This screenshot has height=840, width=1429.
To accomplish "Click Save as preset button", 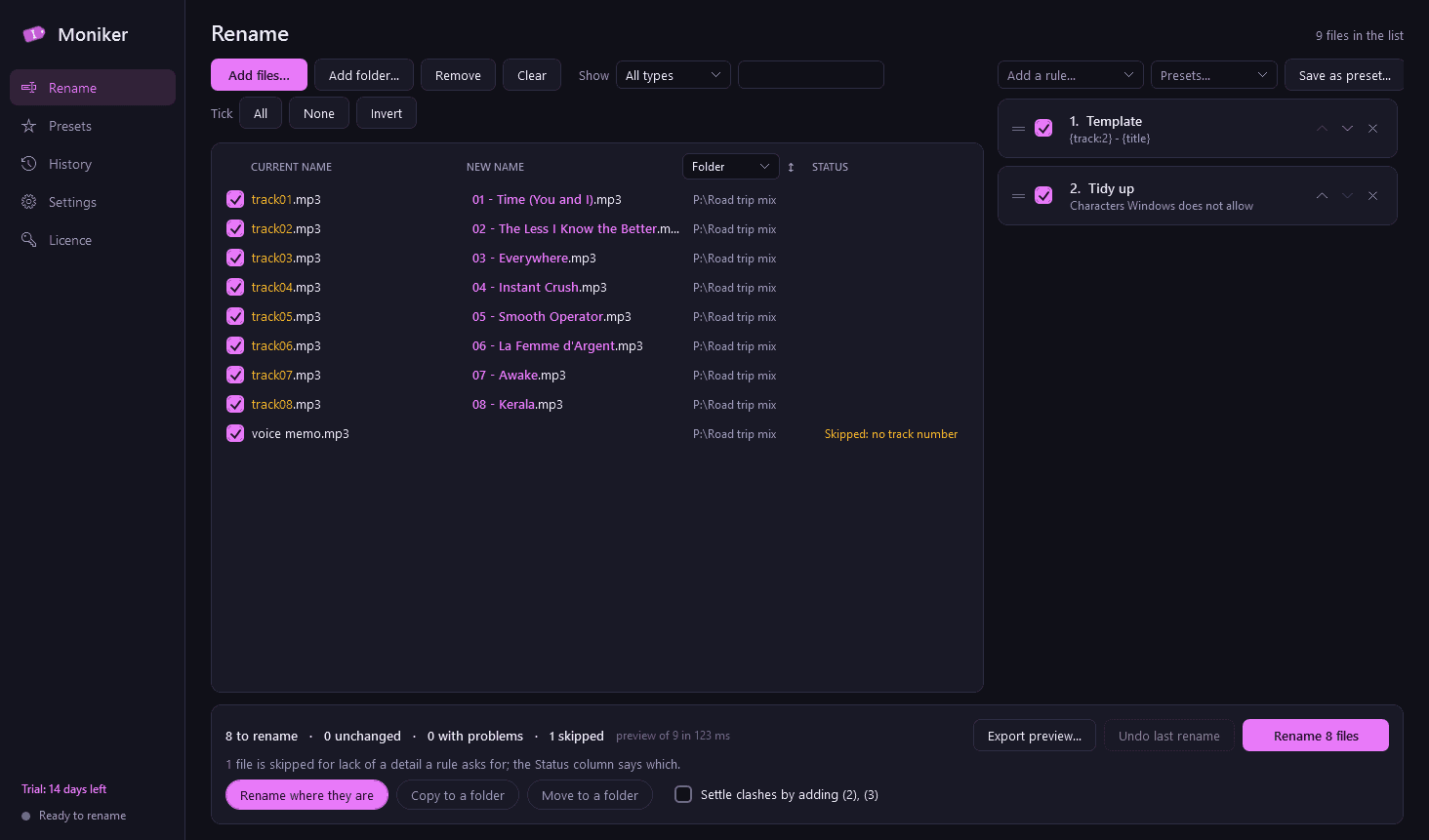I will [1344, 75].
